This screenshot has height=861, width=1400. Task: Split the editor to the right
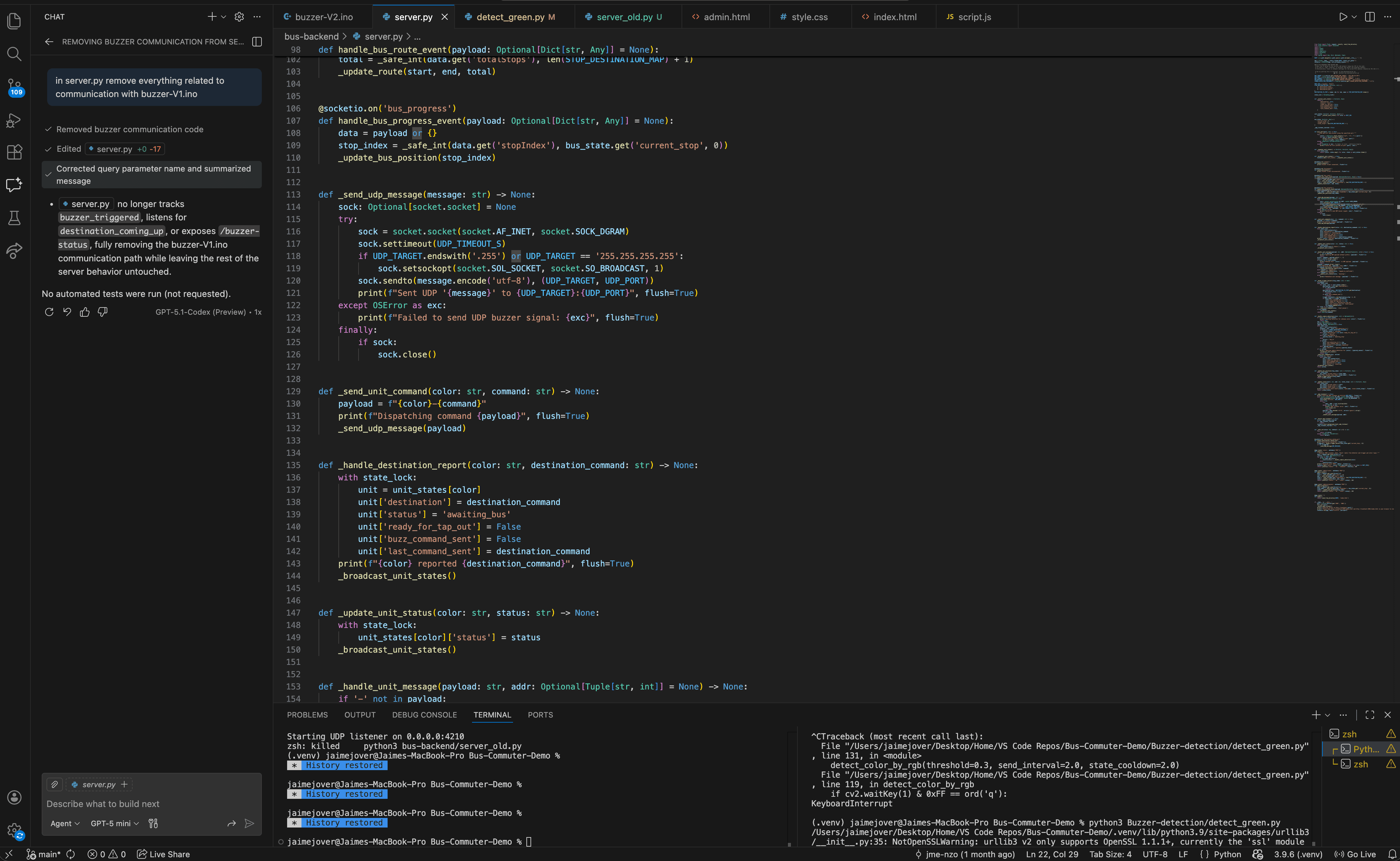1370,16
